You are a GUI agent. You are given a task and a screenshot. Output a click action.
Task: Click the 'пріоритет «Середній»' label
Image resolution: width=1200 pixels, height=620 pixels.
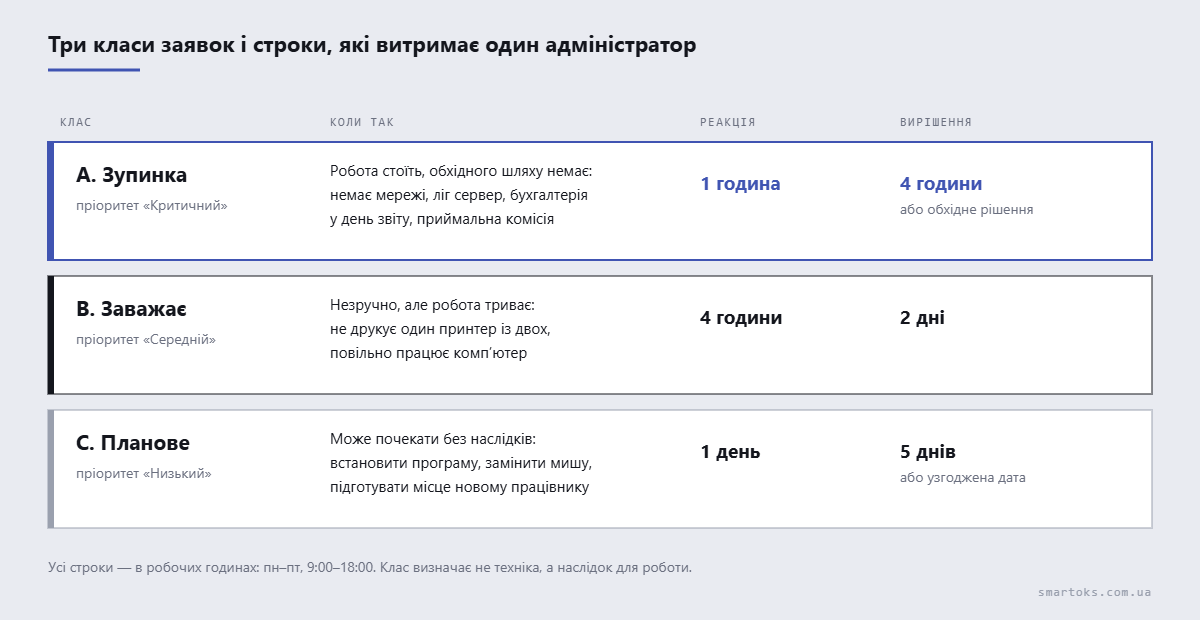click(146, 339)
